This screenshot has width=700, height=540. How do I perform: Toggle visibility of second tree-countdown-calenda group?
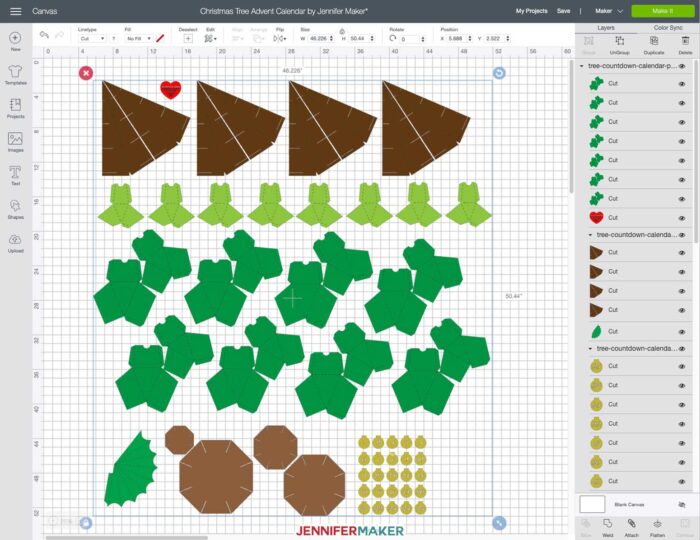(x=682, y=235)
